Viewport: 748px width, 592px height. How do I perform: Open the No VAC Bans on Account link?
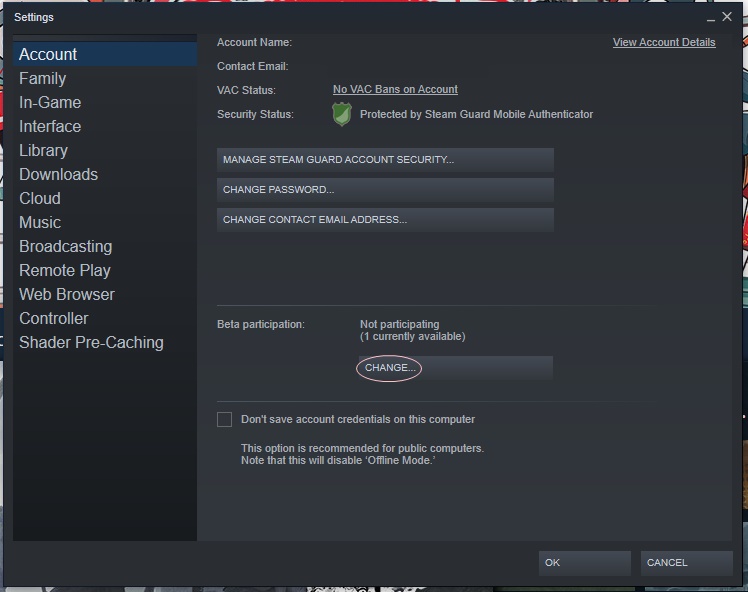click(x=395, y=89)
